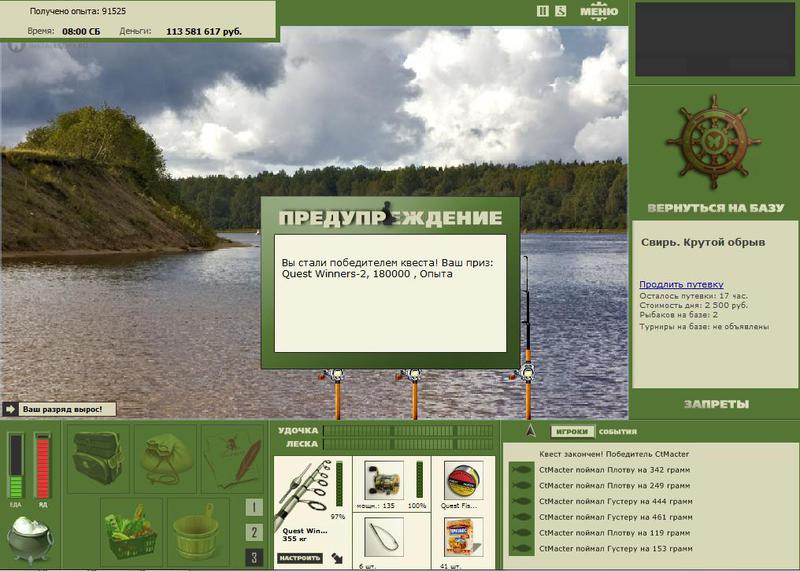800x571 pixels.
Task: Open the map and feather journal icon
Action: 233,458
